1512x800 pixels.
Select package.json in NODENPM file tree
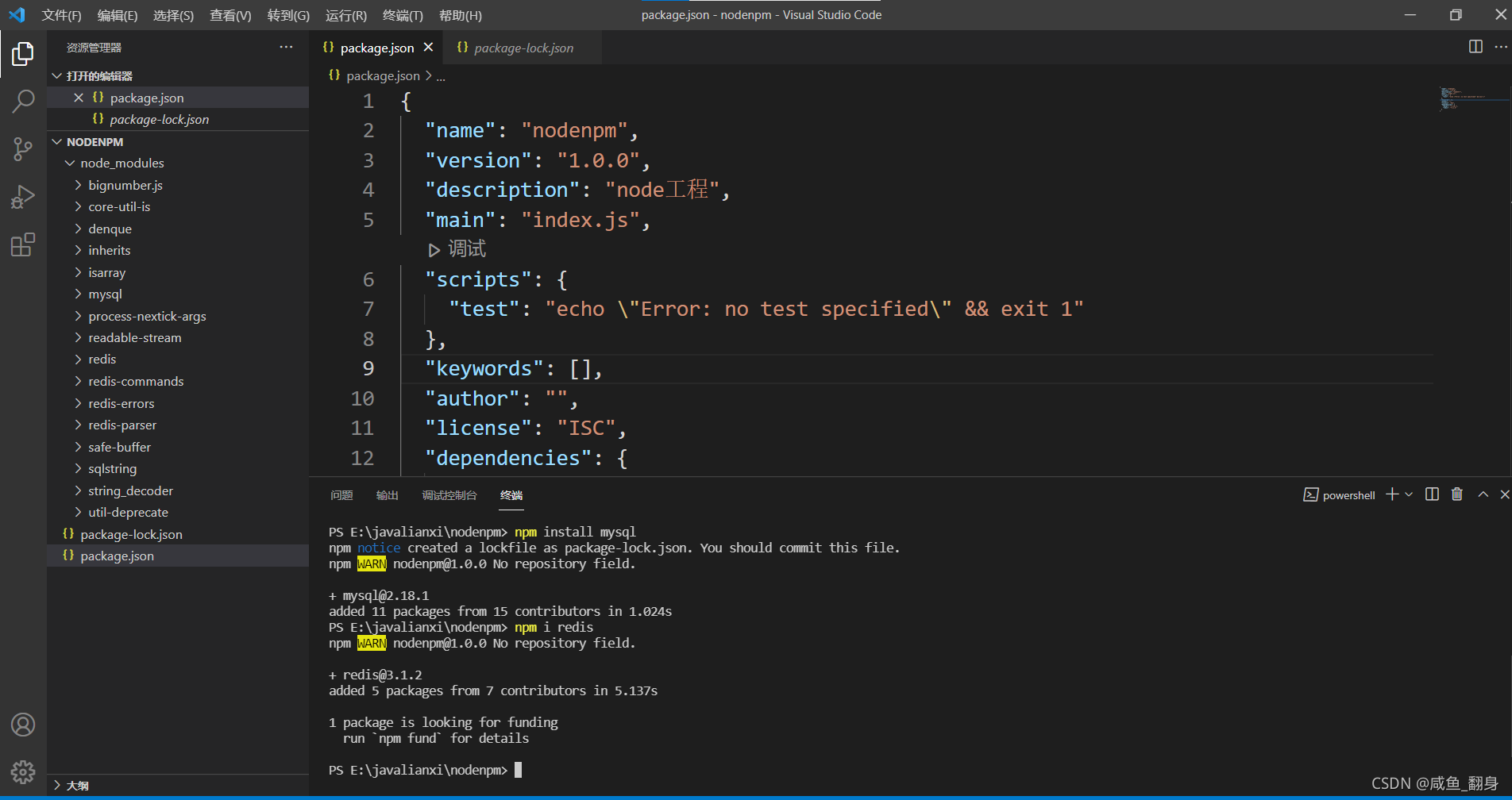(178, 556)
